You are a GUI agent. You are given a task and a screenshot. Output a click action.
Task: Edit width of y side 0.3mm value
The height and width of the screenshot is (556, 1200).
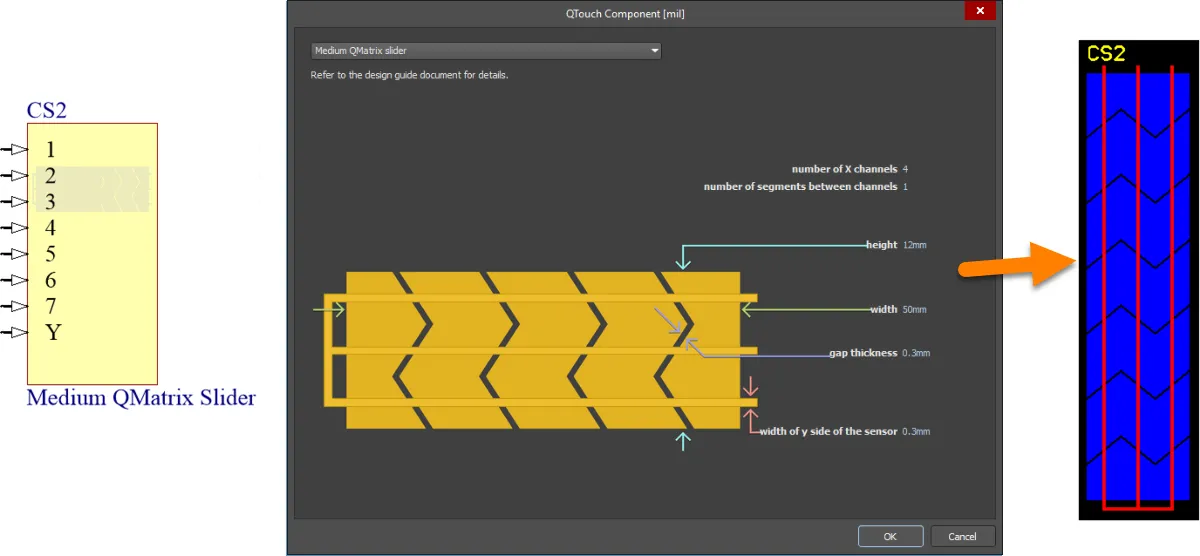[916, 432]
